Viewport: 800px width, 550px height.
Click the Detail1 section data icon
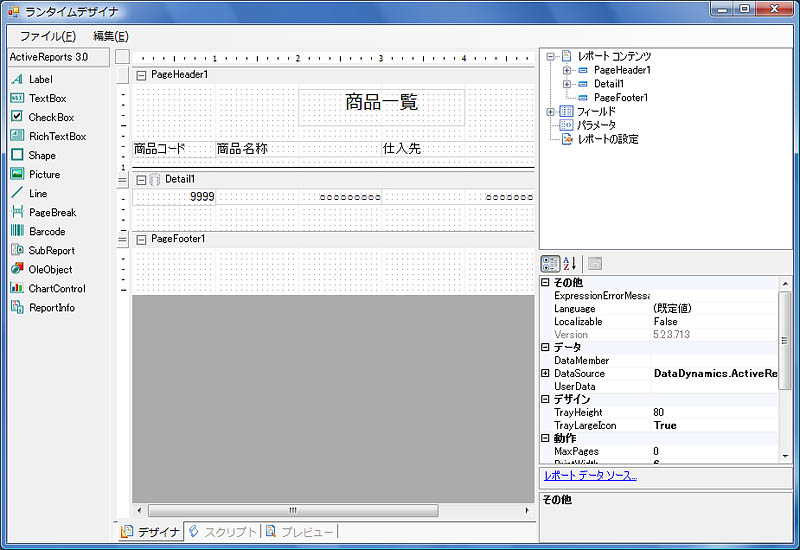click(x=154, y=180)
